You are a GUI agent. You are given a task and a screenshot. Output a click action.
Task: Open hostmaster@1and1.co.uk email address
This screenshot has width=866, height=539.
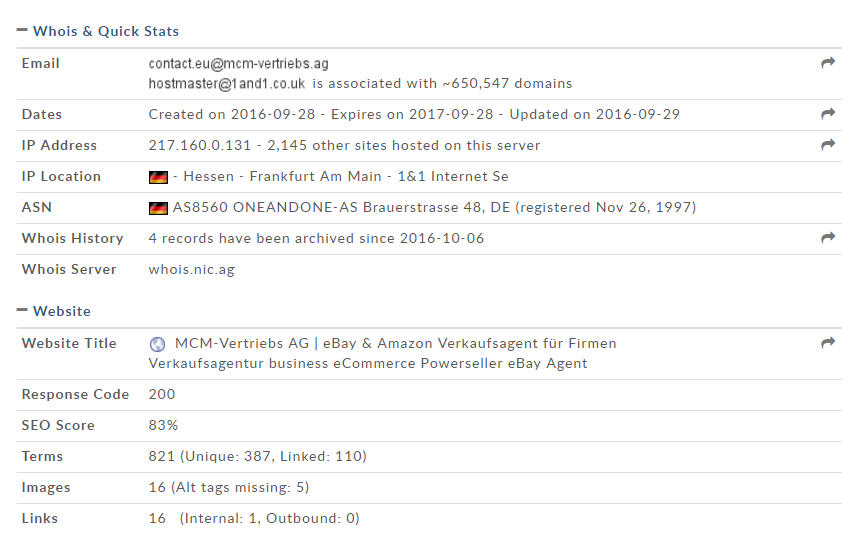226,83
